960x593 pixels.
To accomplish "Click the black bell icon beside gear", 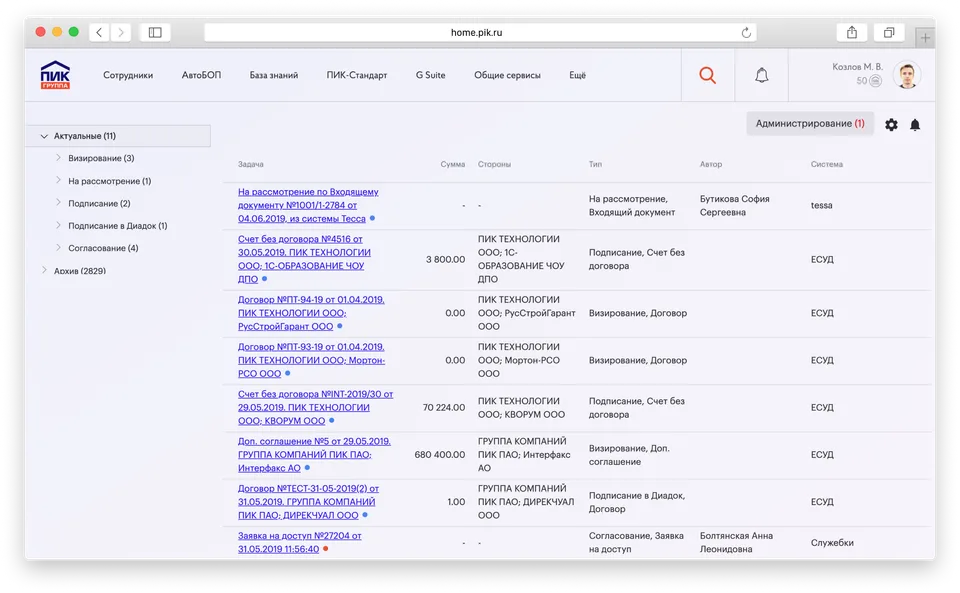I will 914,125.
